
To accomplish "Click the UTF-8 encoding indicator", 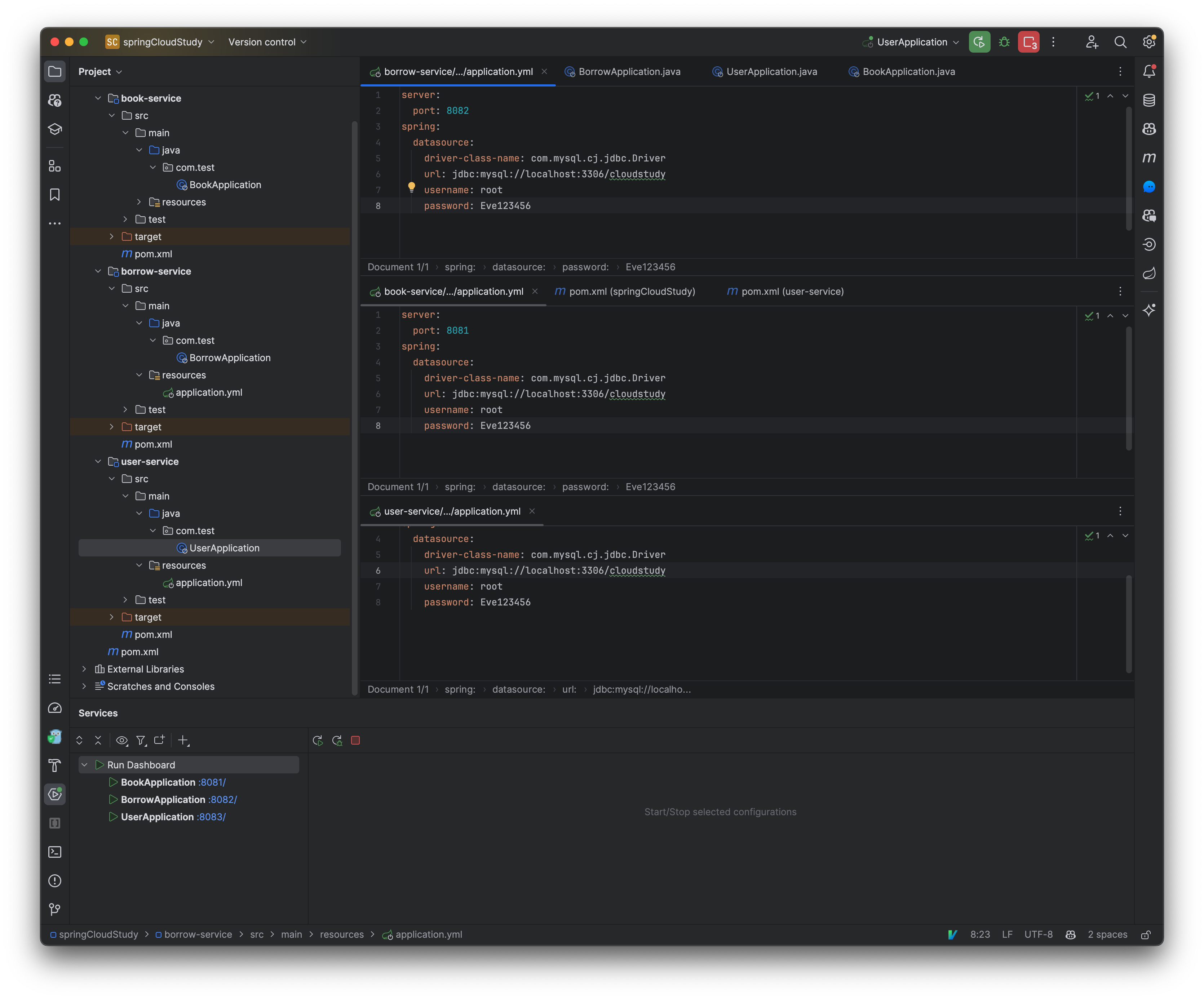I will [x=1038, y=934].
